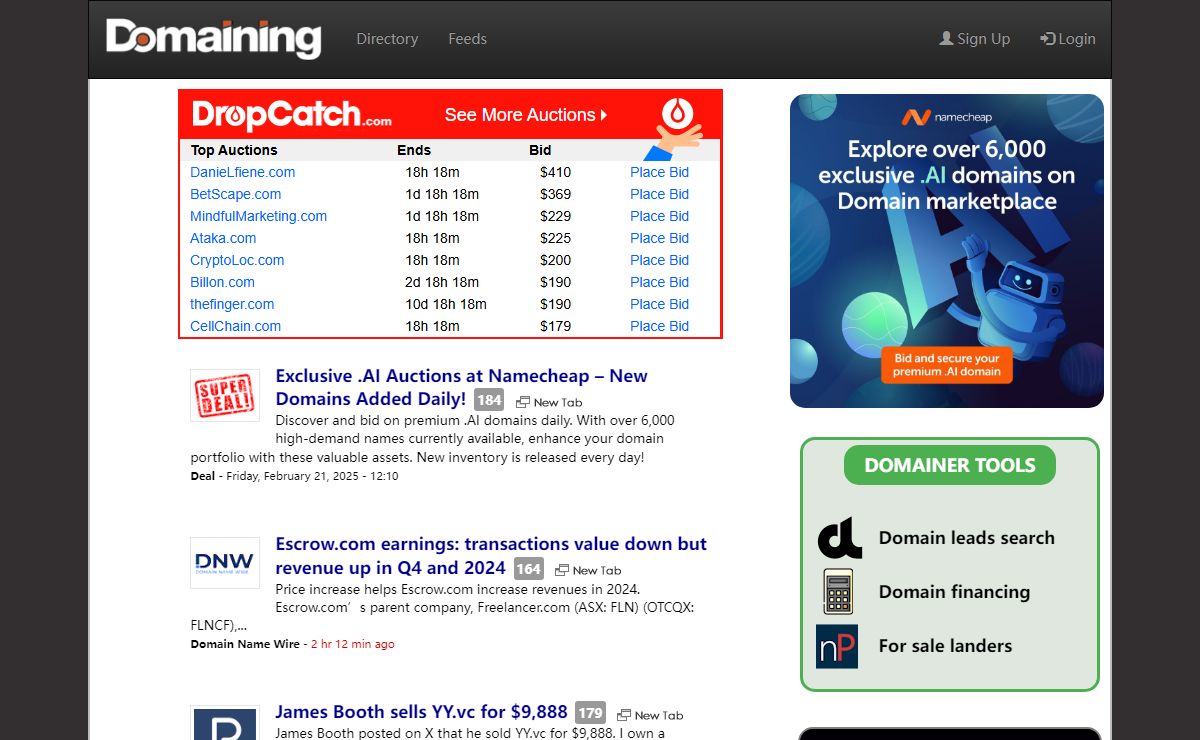Open BetScape.com auction

[235, 194]
